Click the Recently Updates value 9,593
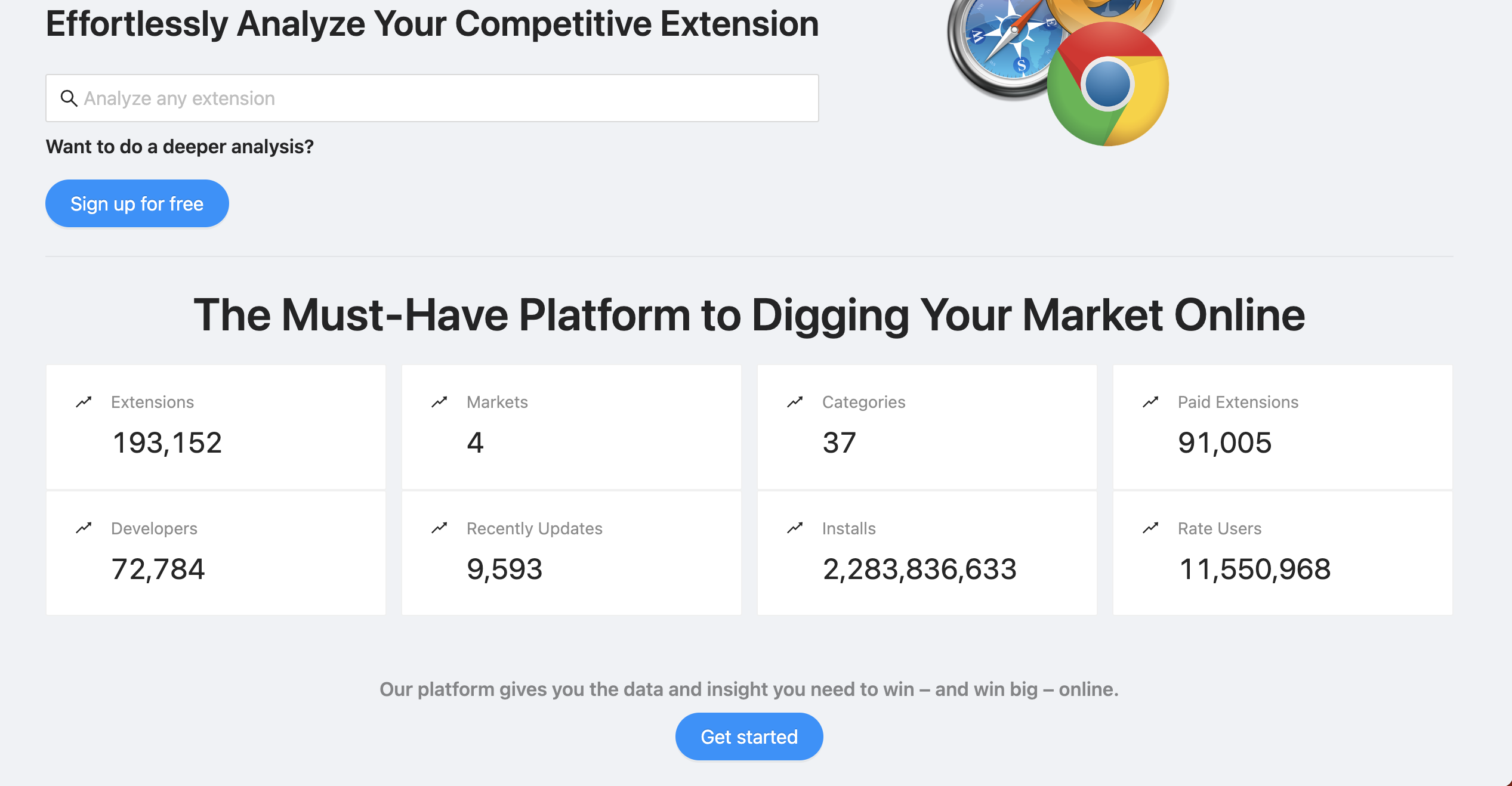Screen dimensions: 1512x786 [505, 569]
